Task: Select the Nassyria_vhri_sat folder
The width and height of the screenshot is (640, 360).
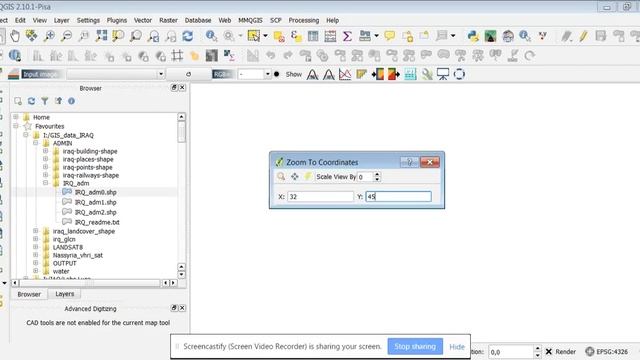Action: (x=78, y=255)
